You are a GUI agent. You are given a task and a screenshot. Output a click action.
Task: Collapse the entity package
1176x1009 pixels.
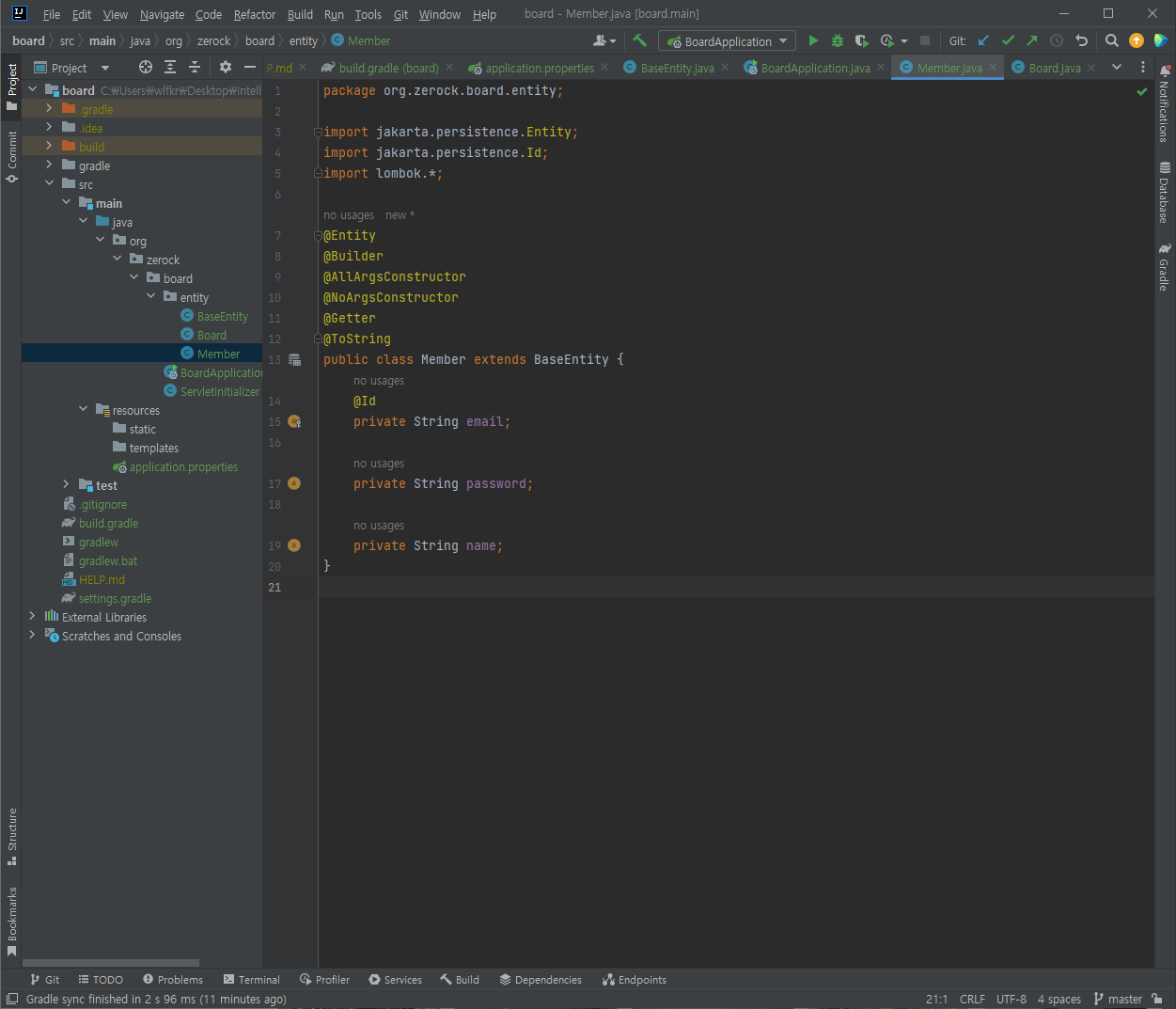[150, 296]
